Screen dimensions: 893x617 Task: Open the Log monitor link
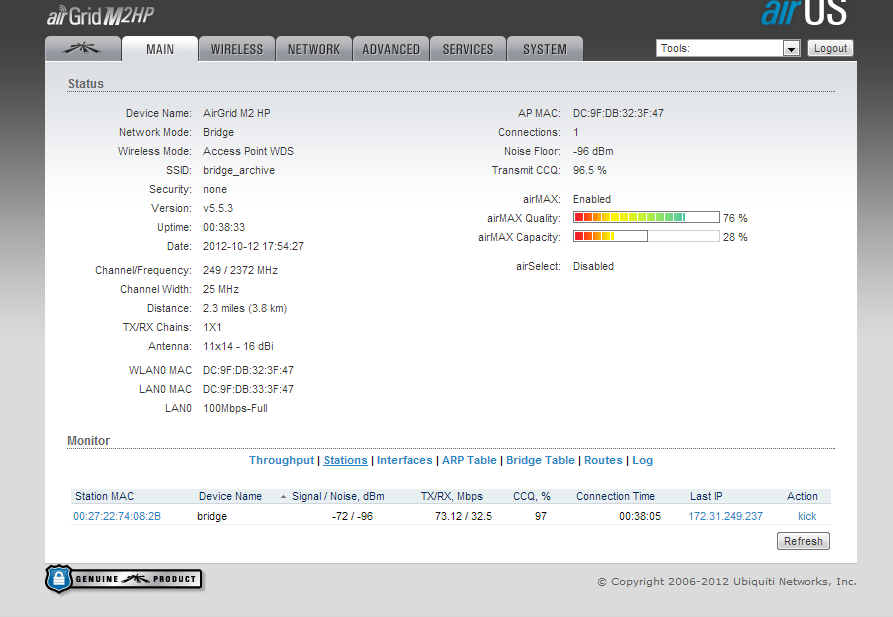(642, 460)
